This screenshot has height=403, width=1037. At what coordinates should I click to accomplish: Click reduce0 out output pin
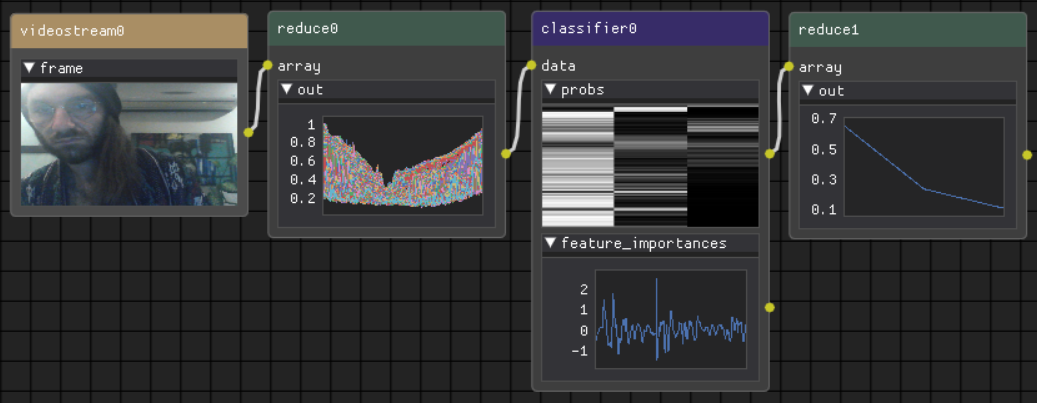pos(506,154)
